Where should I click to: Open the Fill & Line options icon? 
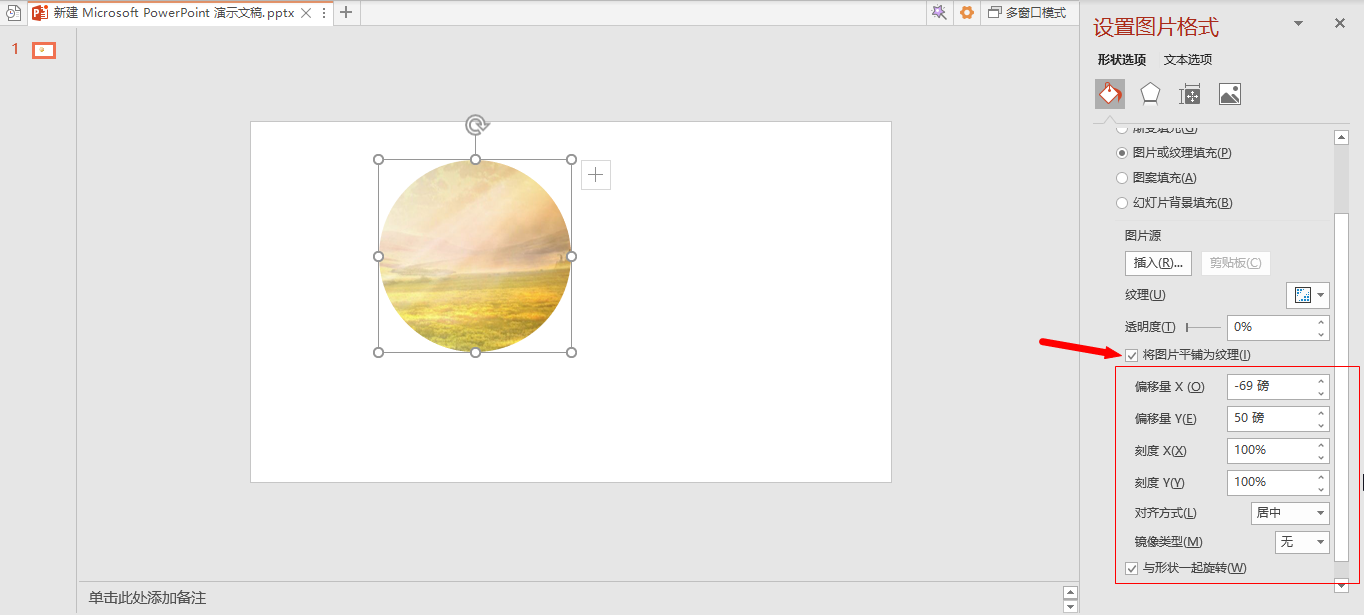click(1110, 94)
